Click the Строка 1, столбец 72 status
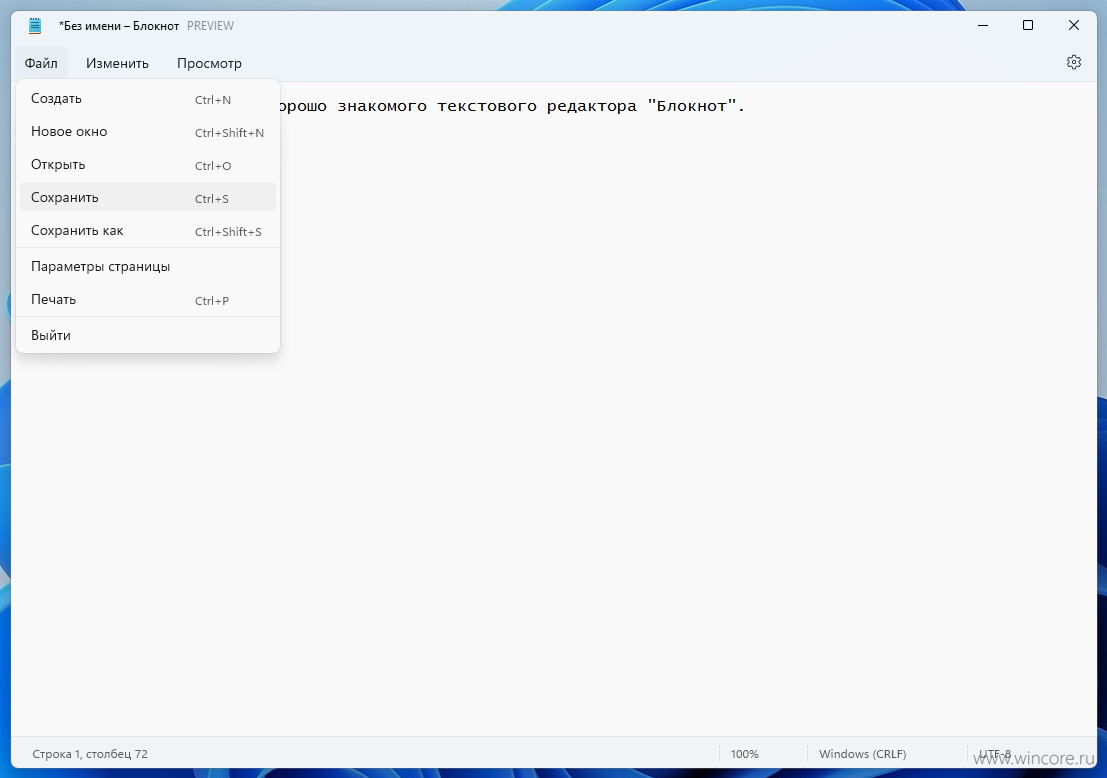This screenshot has height=778, width=1107. coord(90,754)
